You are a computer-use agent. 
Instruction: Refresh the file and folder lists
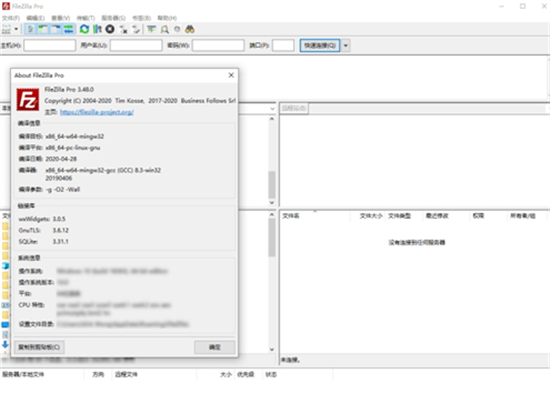(x=84, y=29)
